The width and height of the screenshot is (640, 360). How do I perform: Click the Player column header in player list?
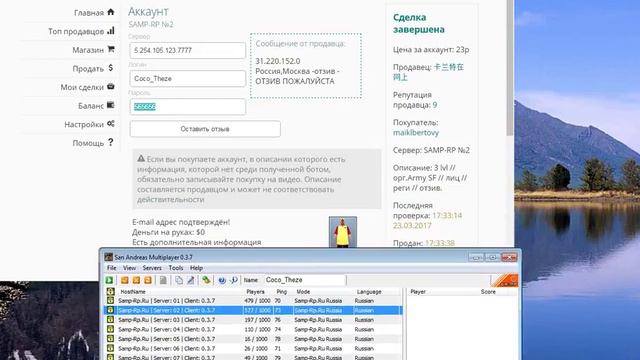[x=418, y=292]
